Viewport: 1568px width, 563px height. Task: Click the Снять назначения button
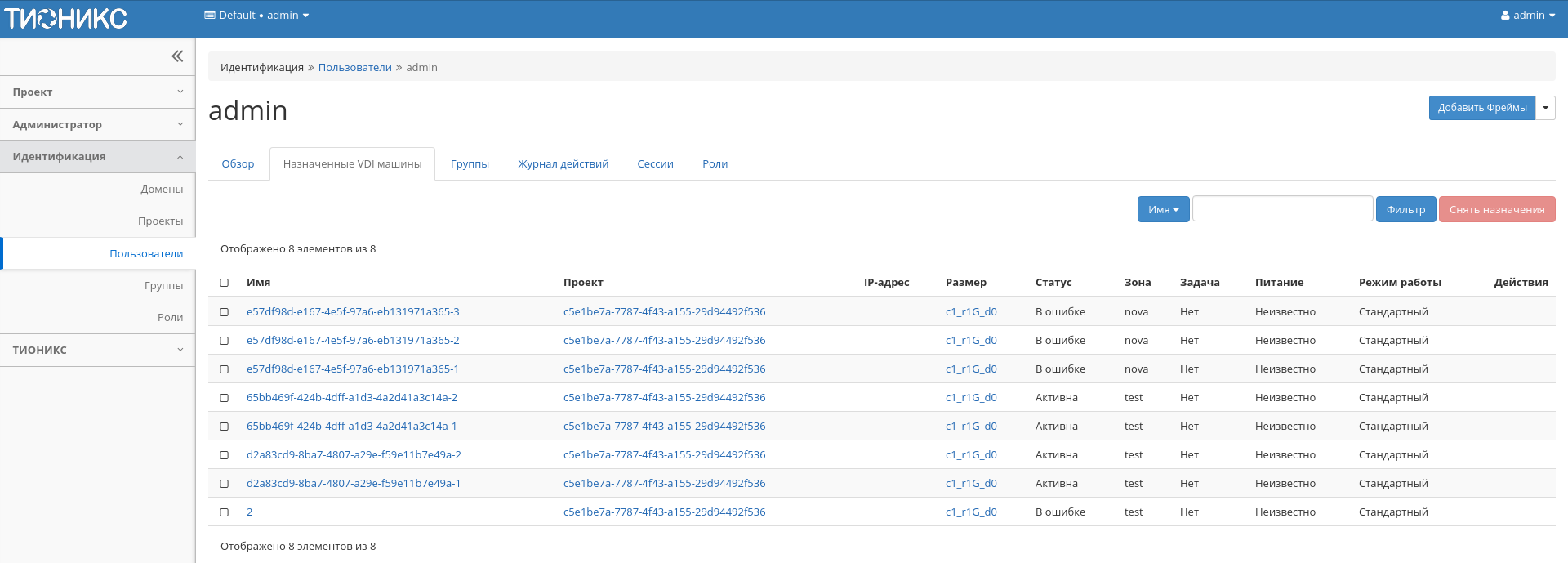pyautogui.click(x=1496, y=210)
